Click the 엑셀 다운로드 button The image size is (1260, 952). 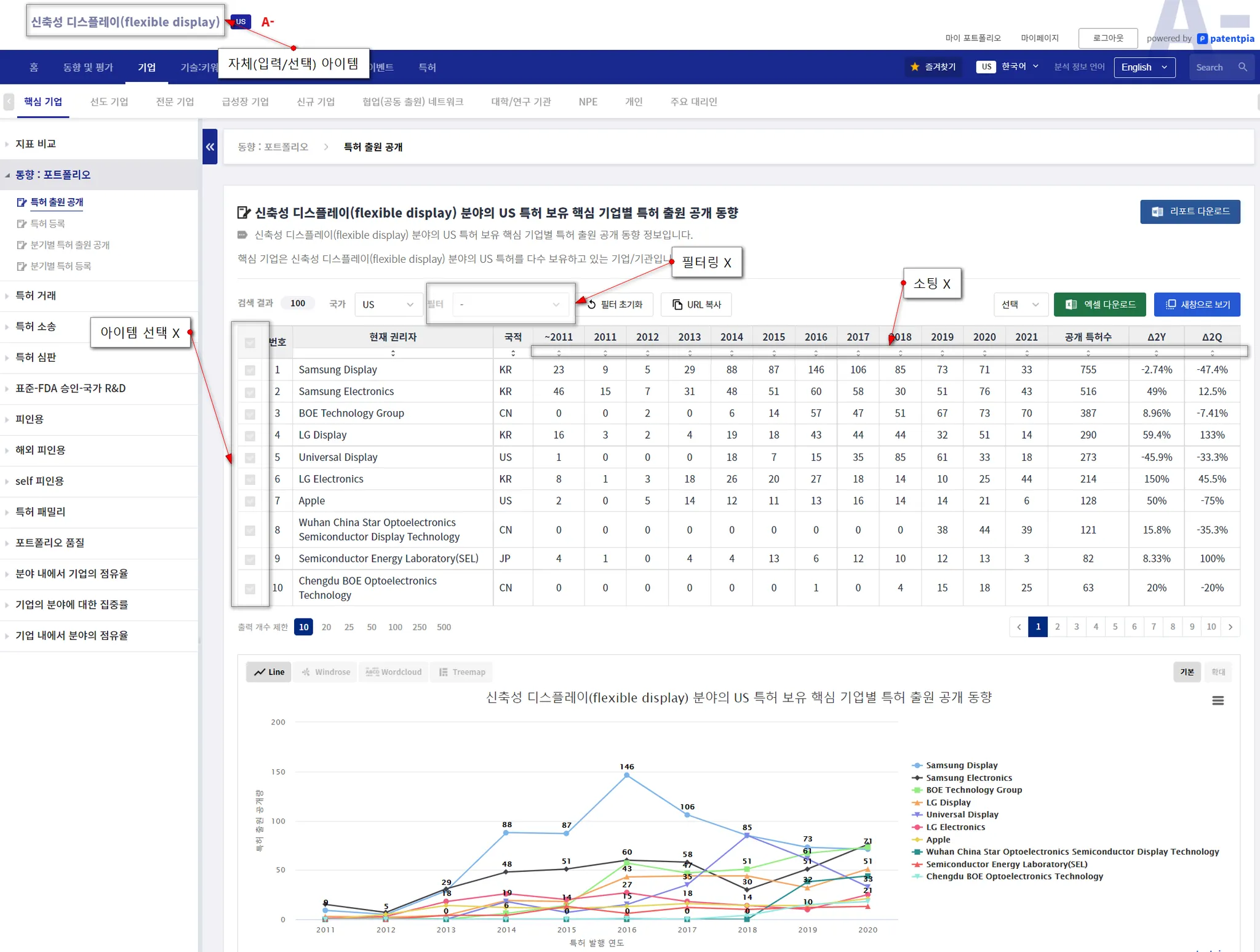coord(1099,305)
